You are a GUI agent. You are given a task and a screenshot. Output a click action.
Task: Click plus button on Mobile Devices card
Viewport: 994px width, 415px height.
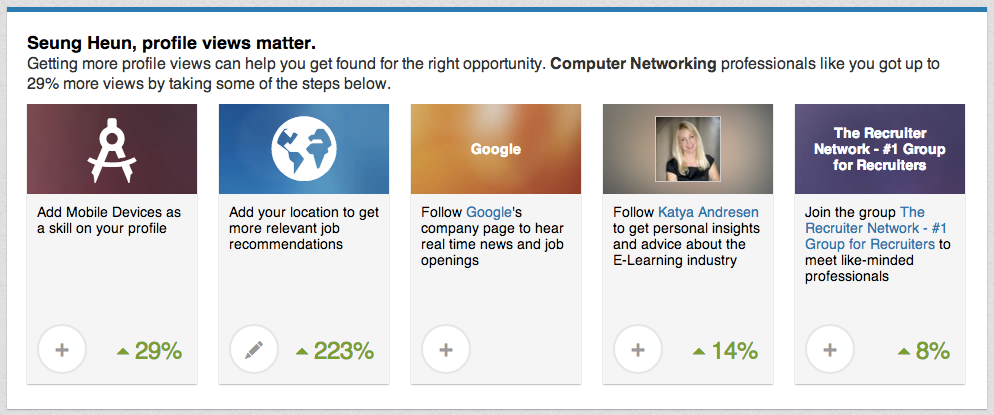coord(62,350)
